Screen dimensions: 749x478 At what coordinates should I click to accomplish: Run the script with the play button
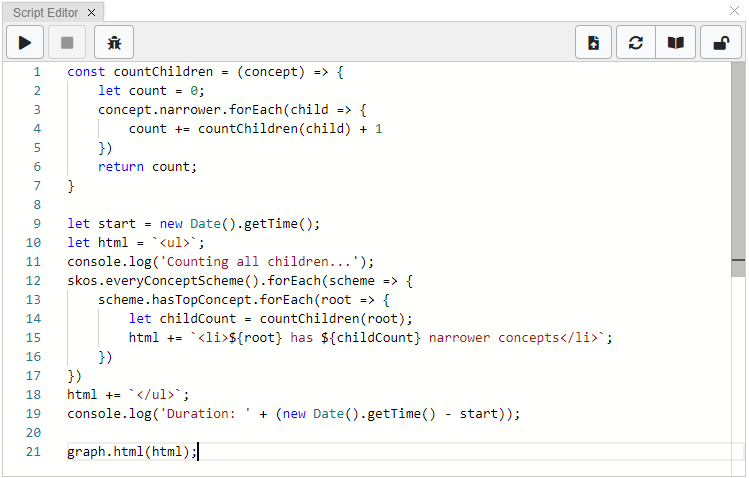26,43
